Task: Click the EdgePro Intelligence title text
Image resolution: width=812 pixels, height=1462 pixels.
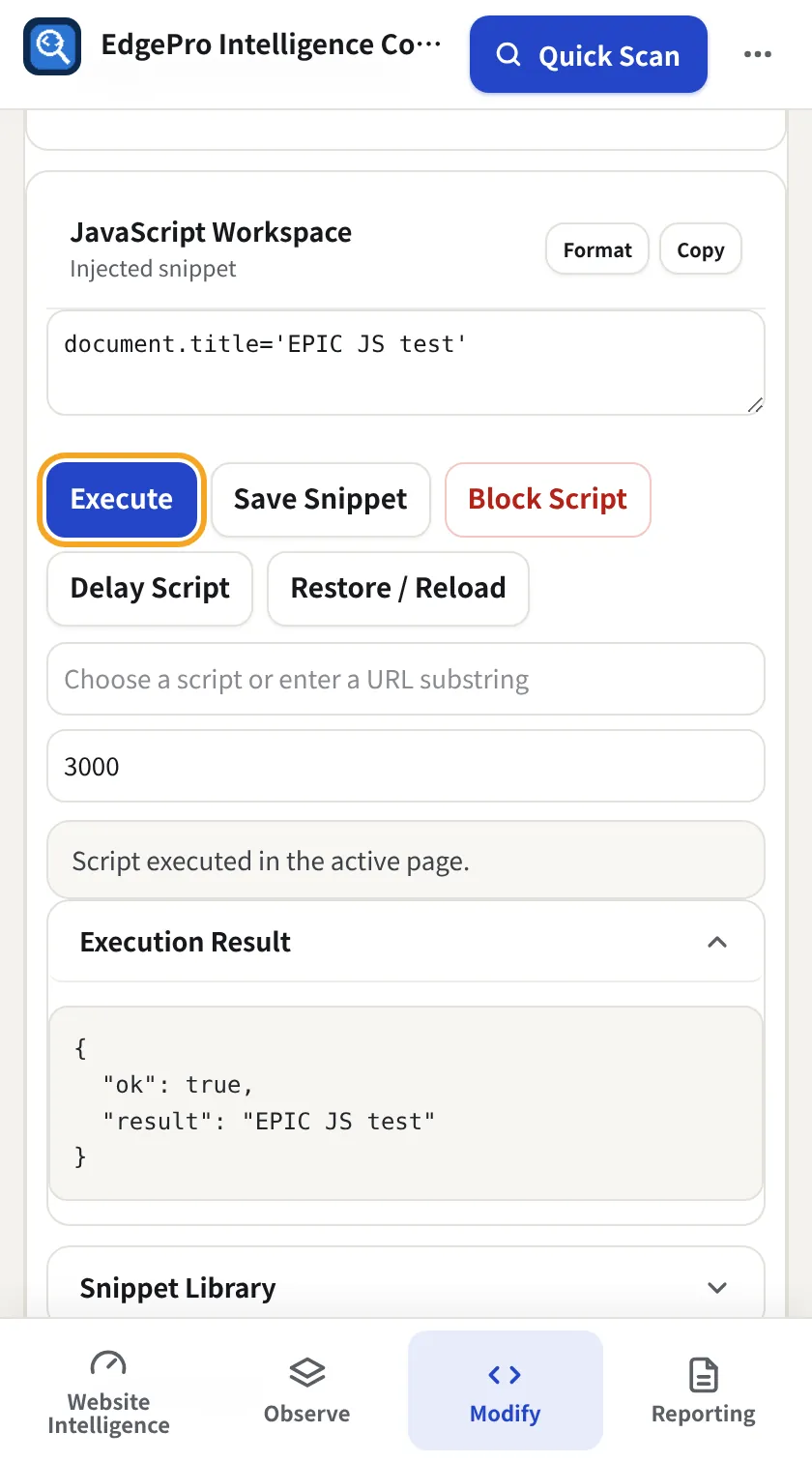Action: point(271,45)
